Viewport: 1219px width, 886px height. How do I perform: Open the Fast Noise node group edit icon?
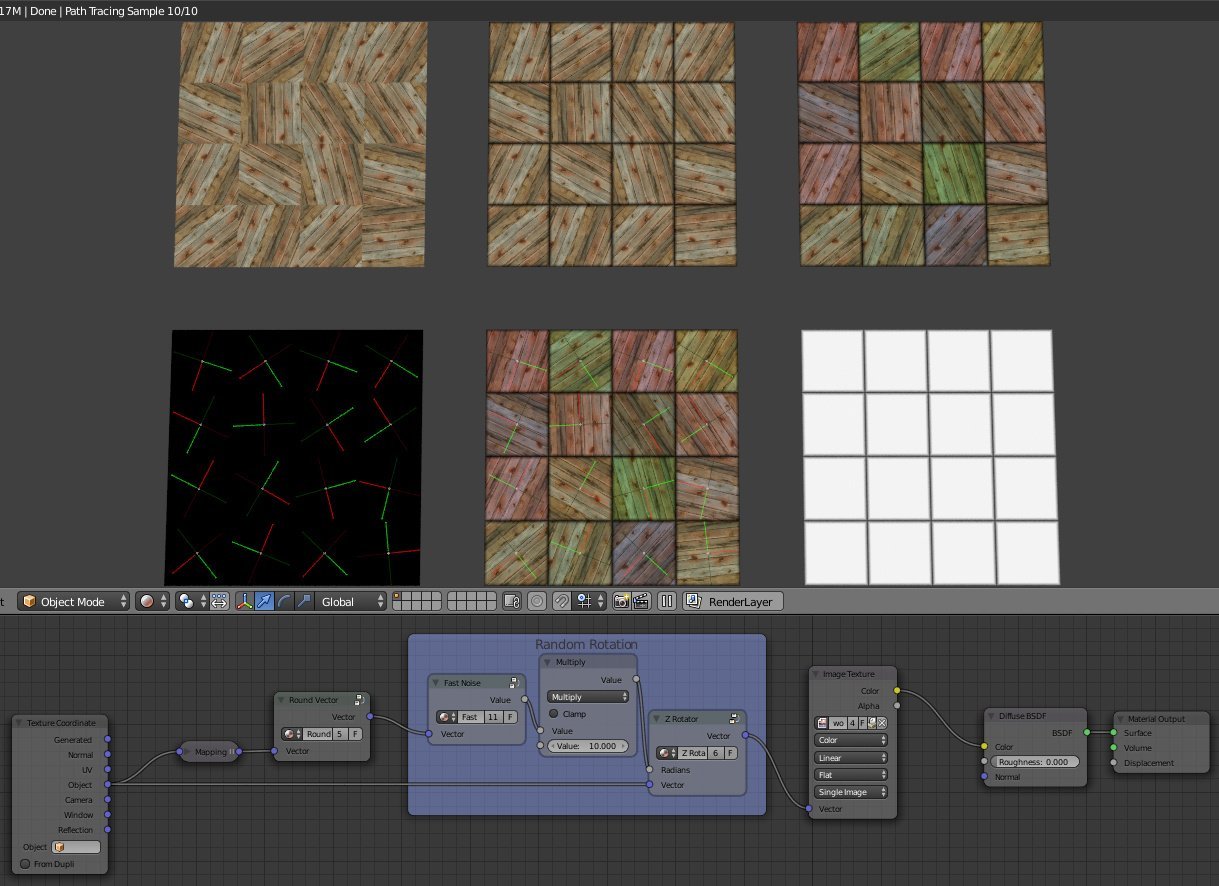[x=516, y=682]
